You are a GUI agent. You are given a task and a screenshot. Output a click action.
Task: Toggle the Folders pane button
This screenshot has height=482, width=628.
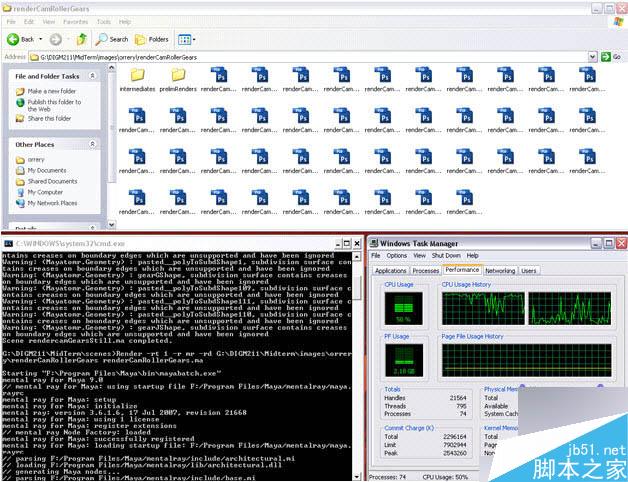[x=152, y=39]
